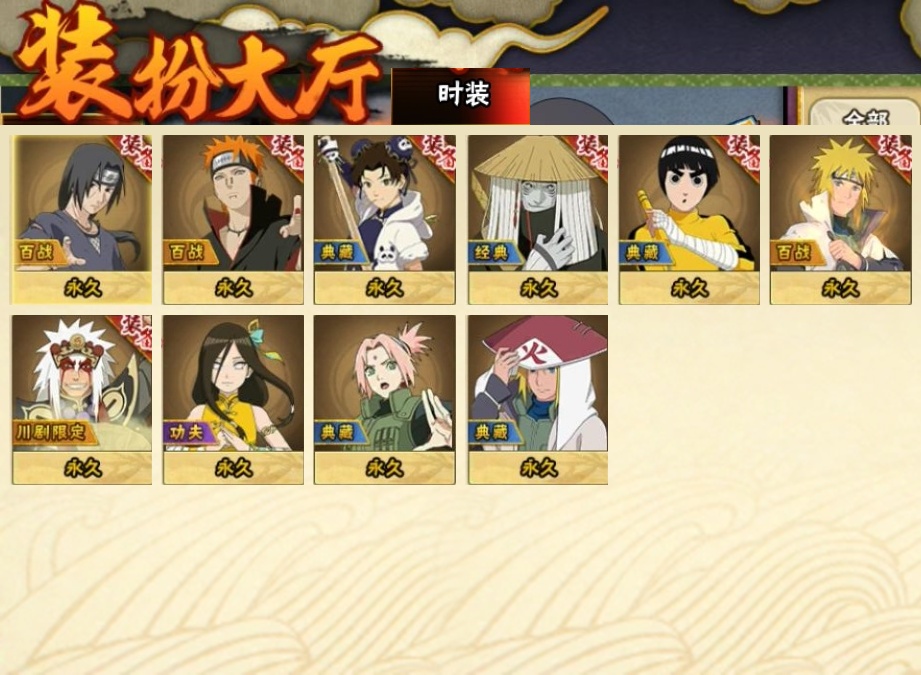Image resolution: width=921 pixels, height=675 pixels.
Task: Click 永久 label under the Pain card
Action: [x=233, y=288]
